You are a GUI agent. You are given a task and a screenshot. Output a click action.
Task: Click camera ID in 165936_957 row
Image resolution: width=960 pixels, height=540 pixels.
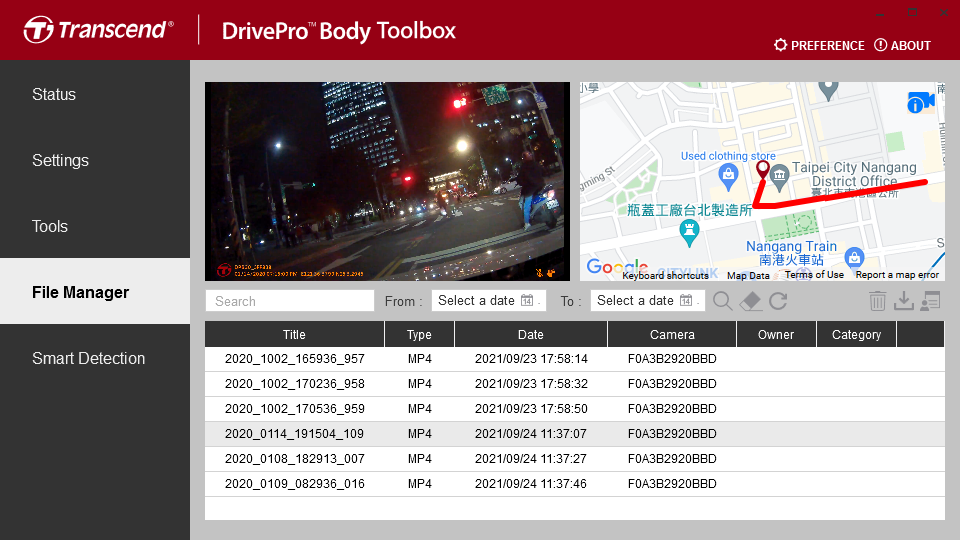672,359
